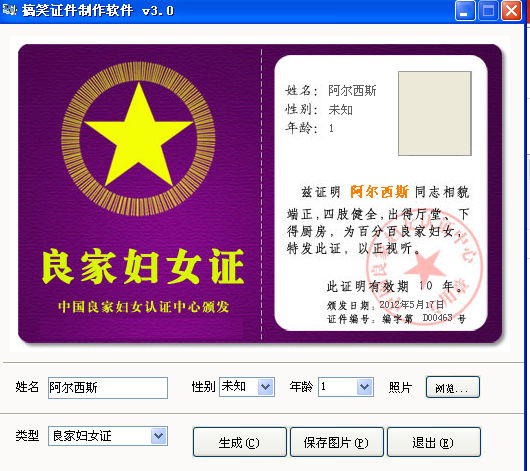Maximize the 搞笑证件制作软件 window
The image size is (530, 471).
point(488,11)
